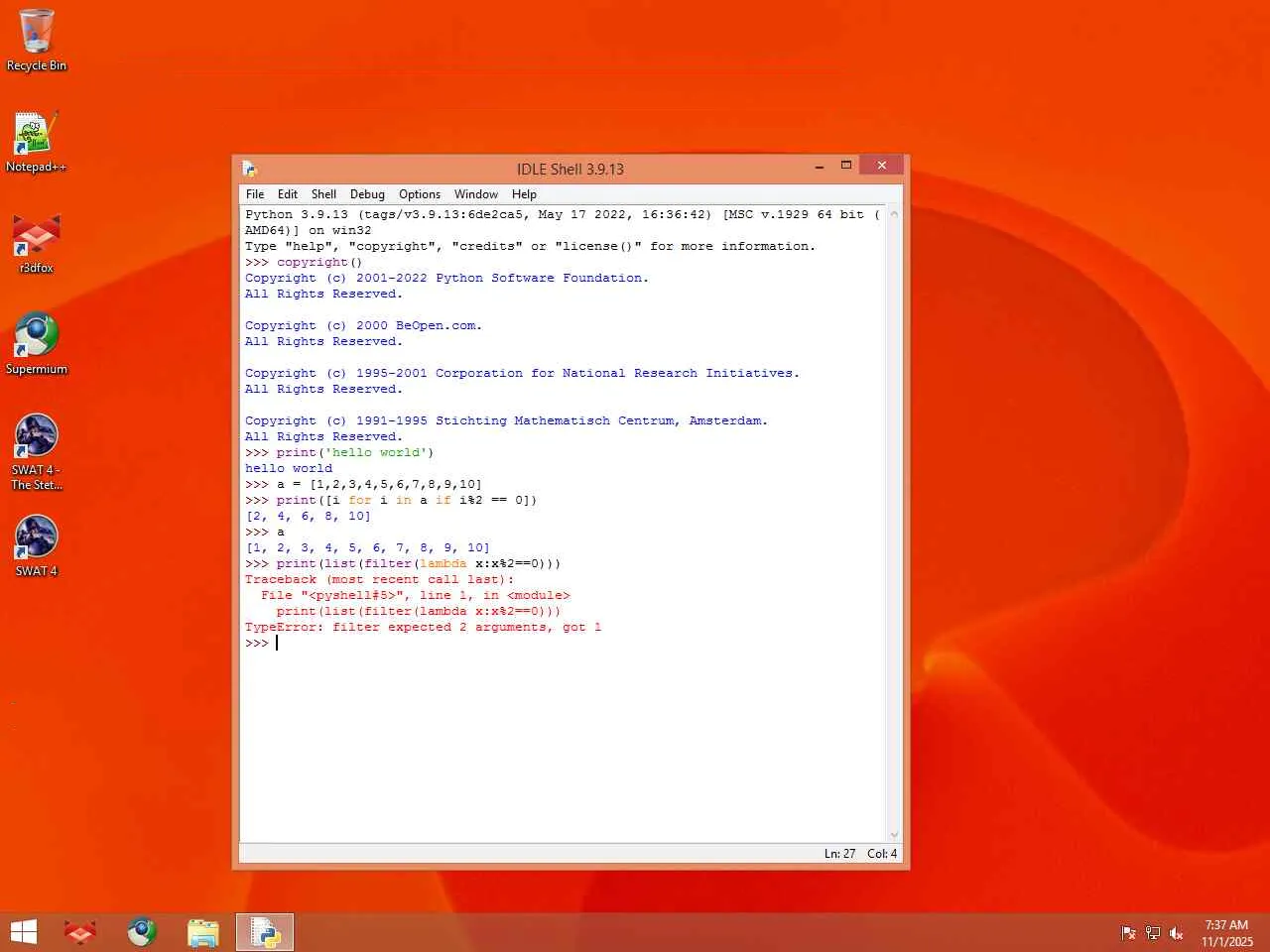This screenshot has height=952, width=1270.
Task: Click the shell scrollbar up arrow
Action: pyautogui.click(x=894, y=214)
